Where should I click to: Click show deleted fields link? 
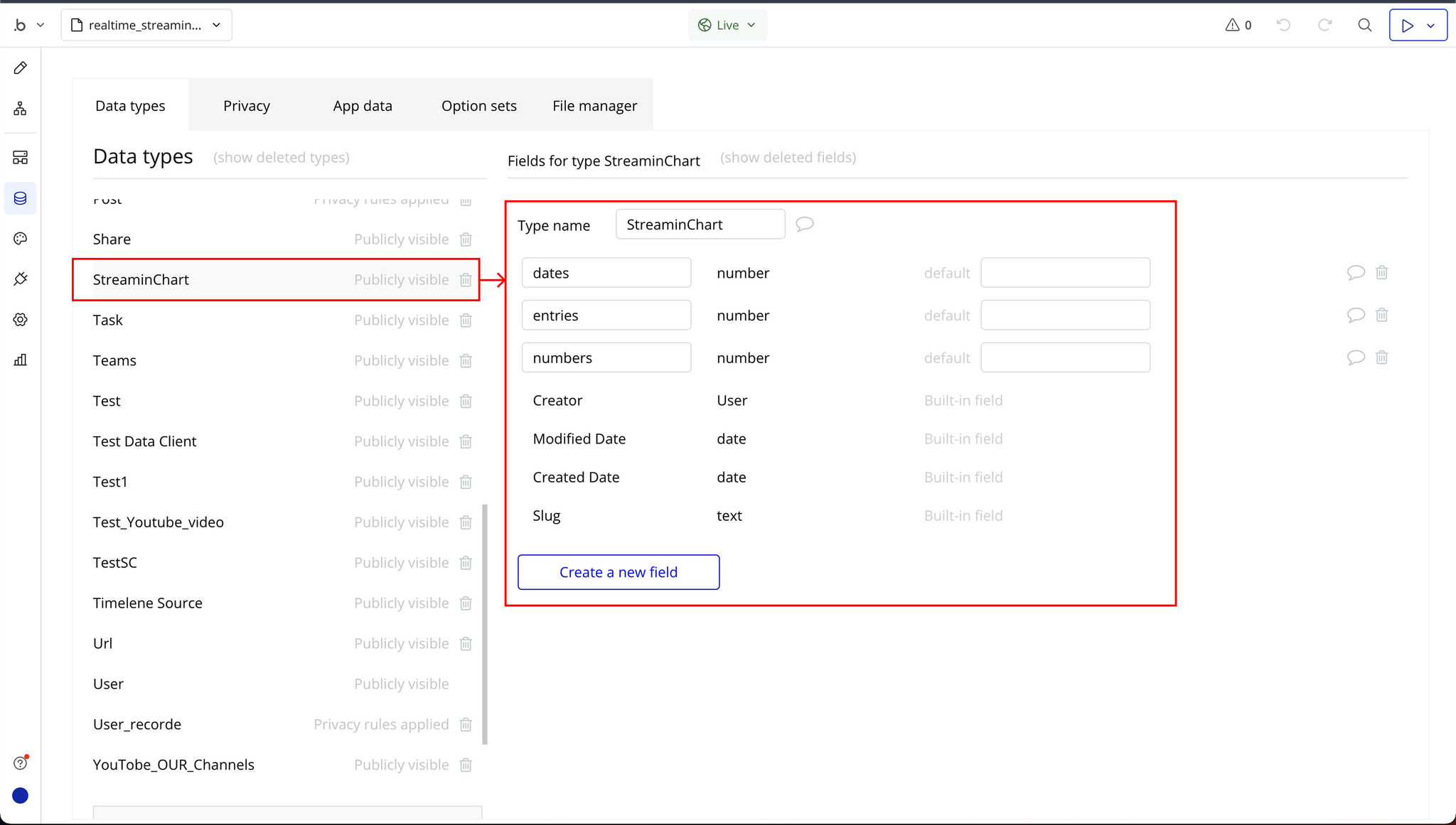788,158
